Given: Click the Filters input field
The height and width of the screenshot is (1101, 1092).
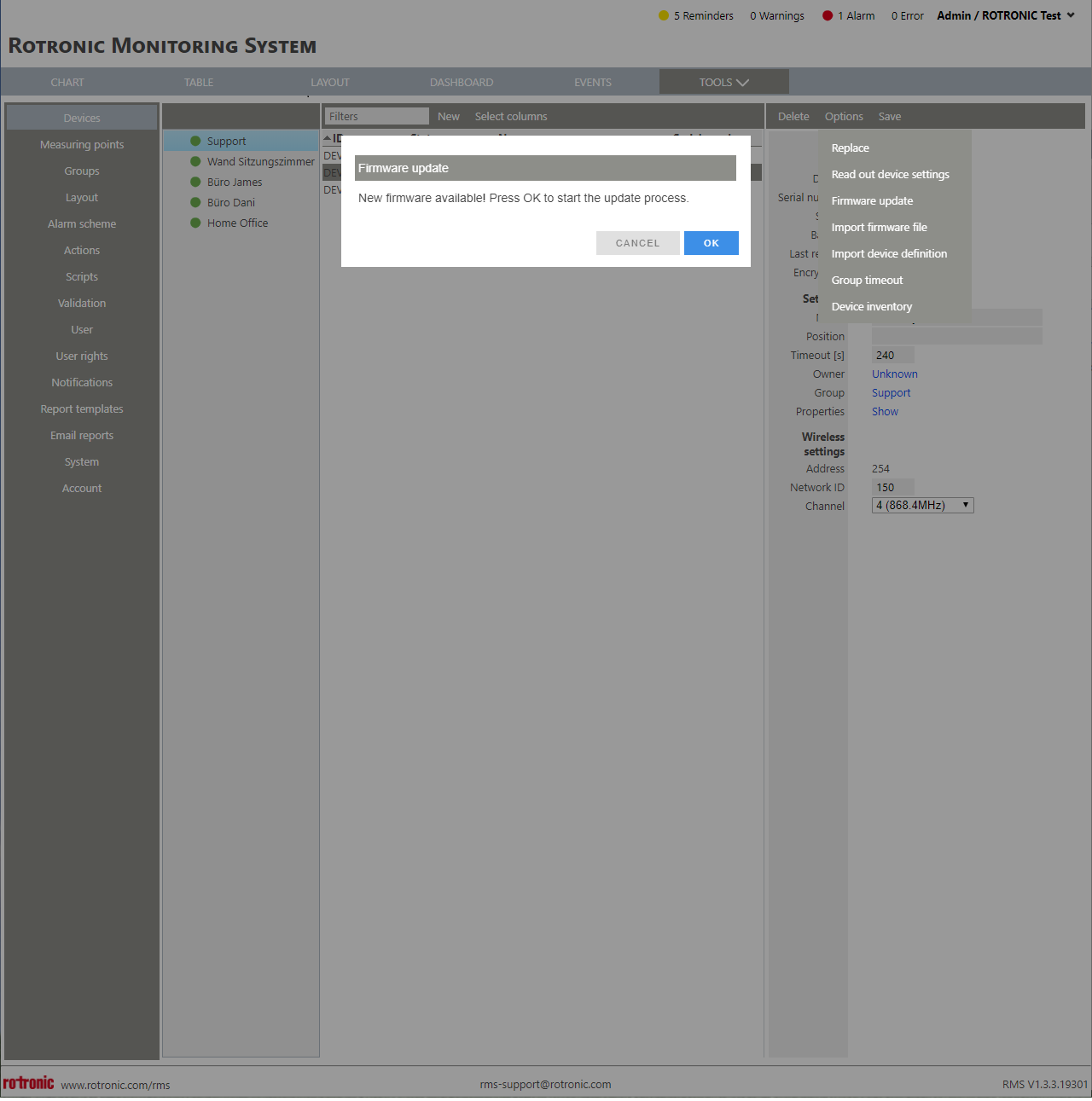Looking at the screenshot, I should click(377, 116).
